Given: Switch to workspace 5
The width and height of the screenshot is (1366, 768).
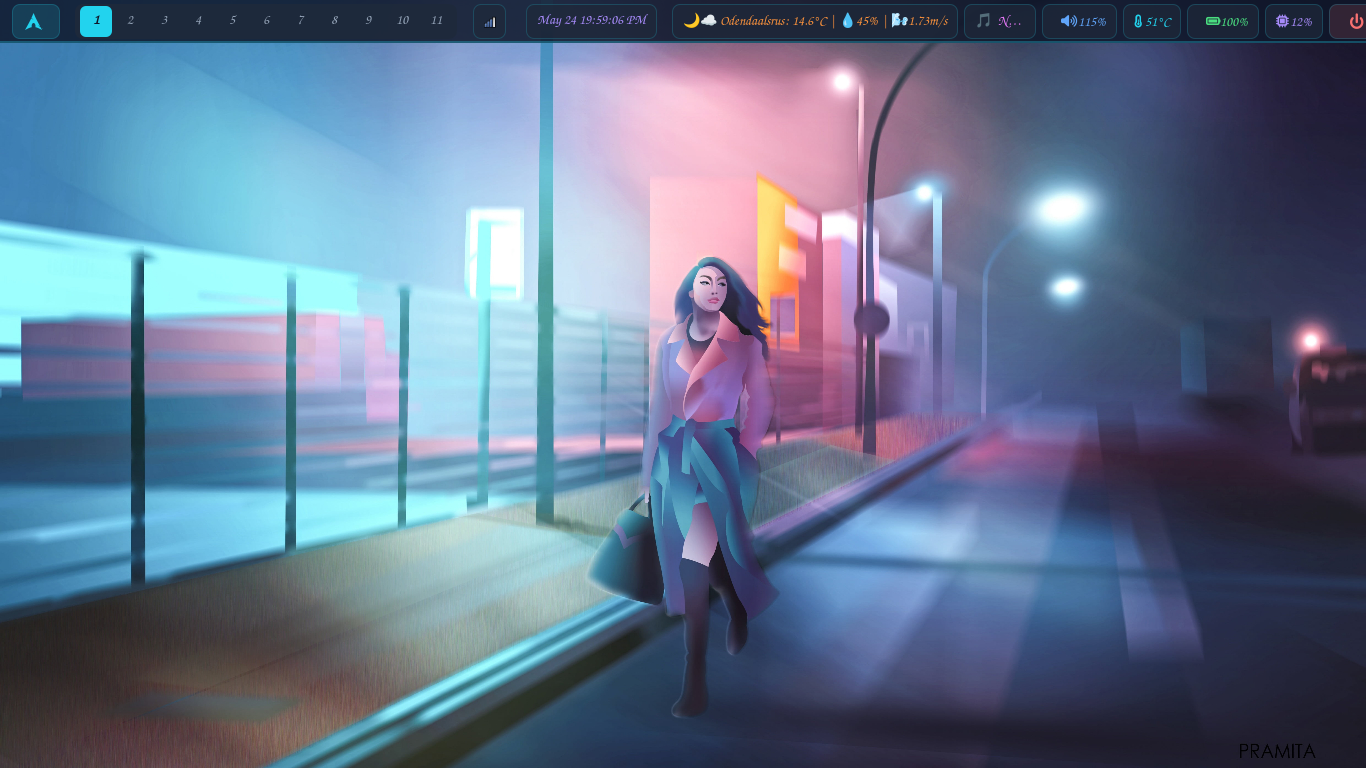Looking at the screenshot, I should [x=232, y=21].
